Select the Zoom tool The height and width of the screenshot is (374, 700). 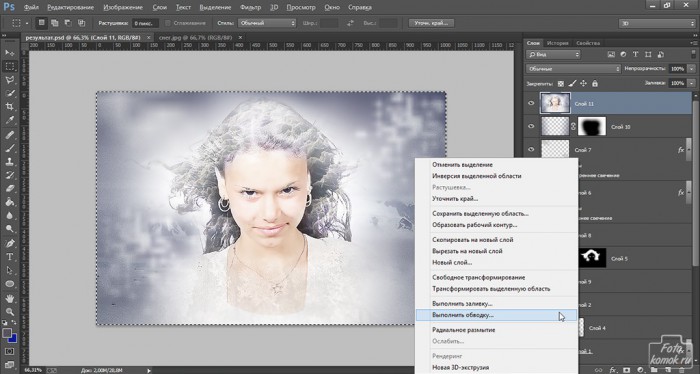point(9,312)
